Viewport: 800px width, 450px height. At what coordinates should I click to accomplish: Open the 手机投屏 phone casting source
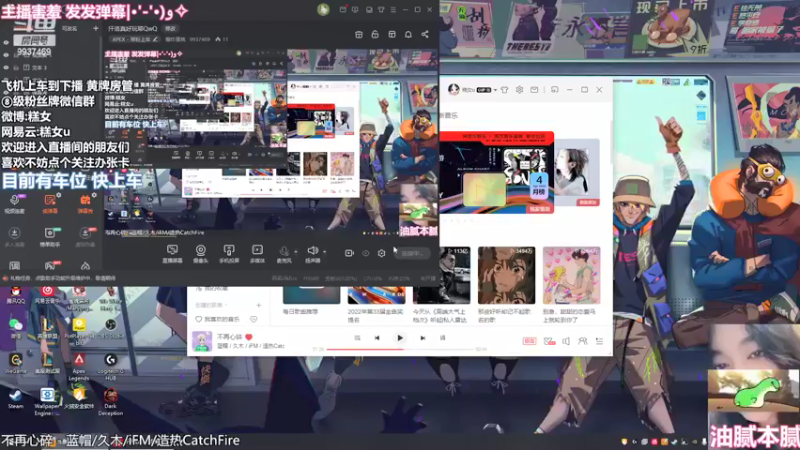(x=229, y=253)
